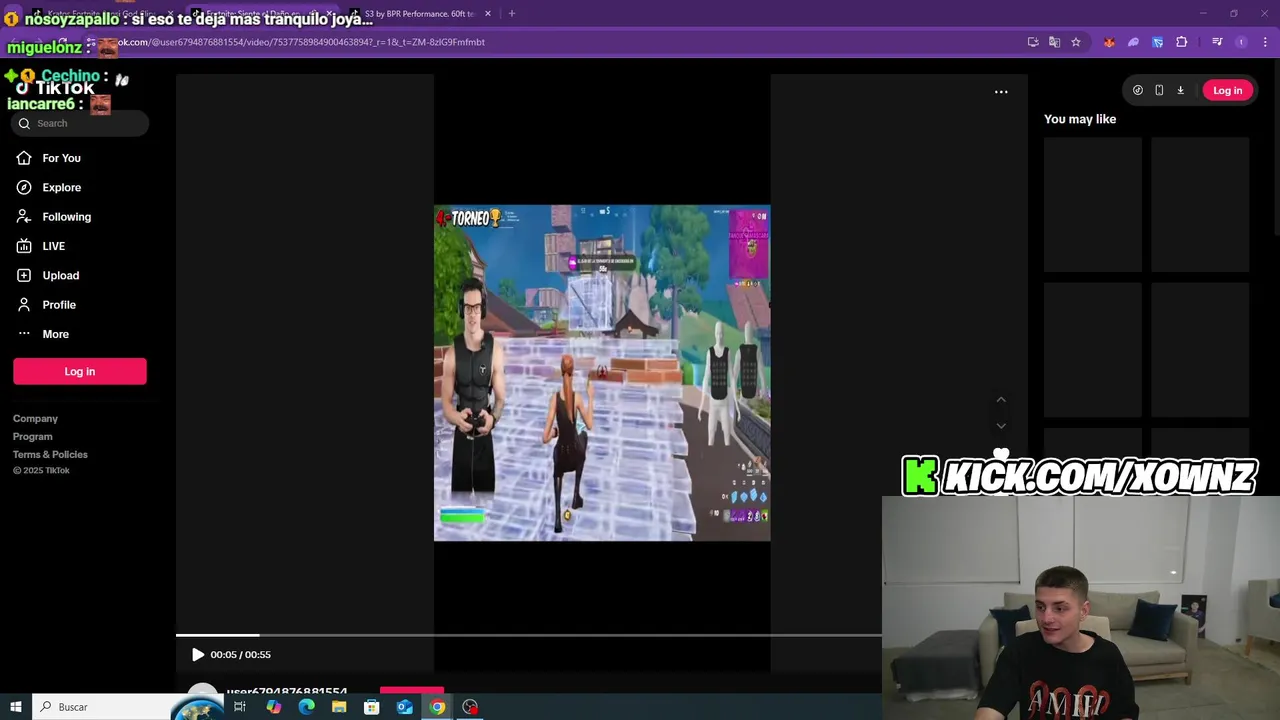Expand the More menu in sidebar
The width and height of the screenshot is (1280, 720).
pyautogui.click(x=55, y=334)
